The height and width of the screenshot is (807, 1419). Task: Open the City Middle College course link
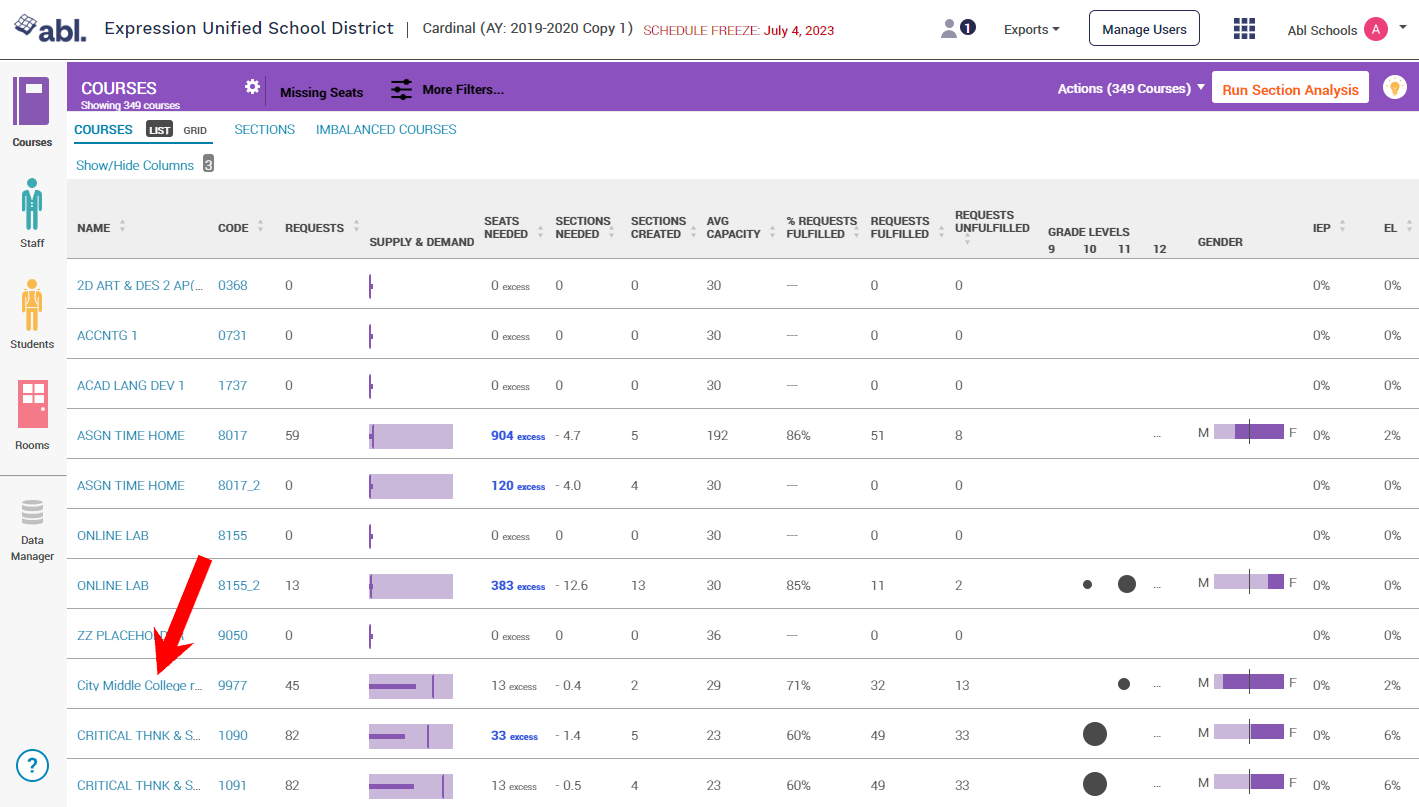click(x=139, y=686)
